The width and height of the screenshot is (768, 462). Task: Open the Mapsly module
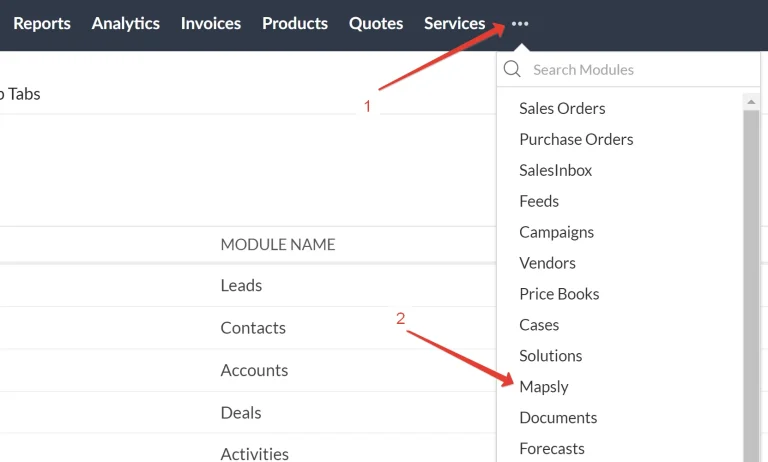tap(544, 387)
